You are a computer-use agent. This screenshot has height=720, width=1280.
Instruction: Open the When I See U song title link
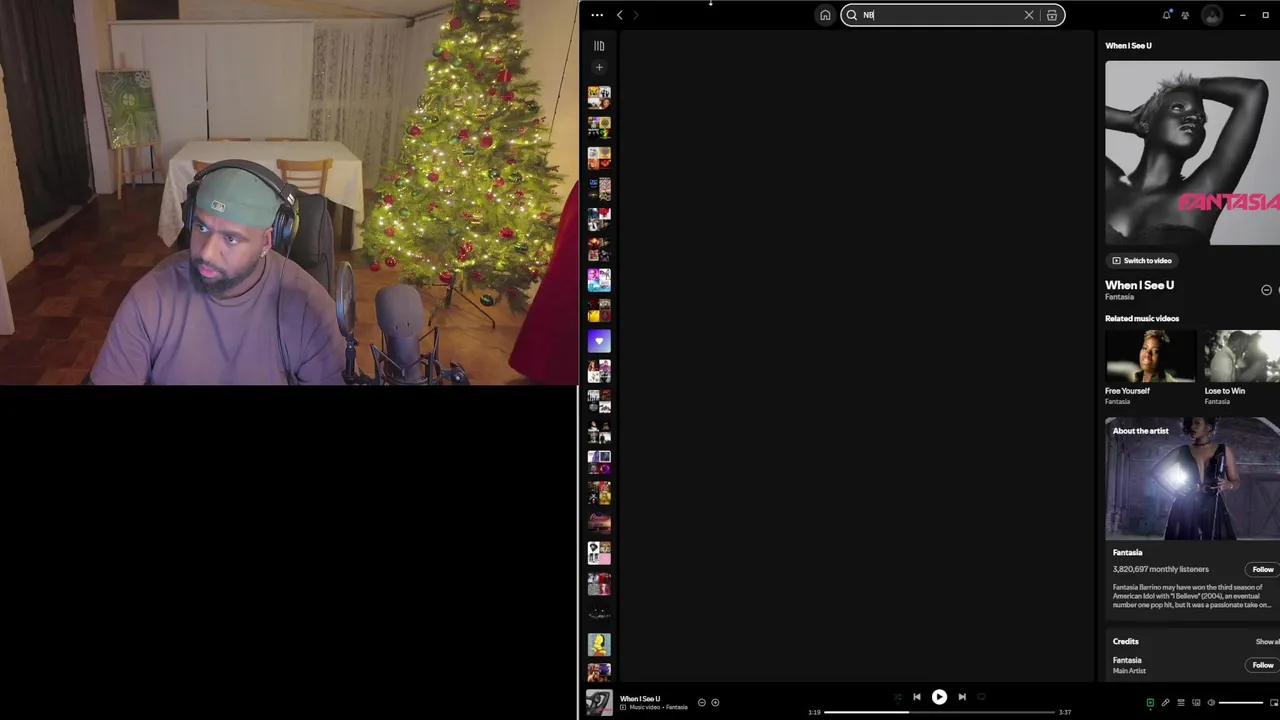tap(1139, 285)
